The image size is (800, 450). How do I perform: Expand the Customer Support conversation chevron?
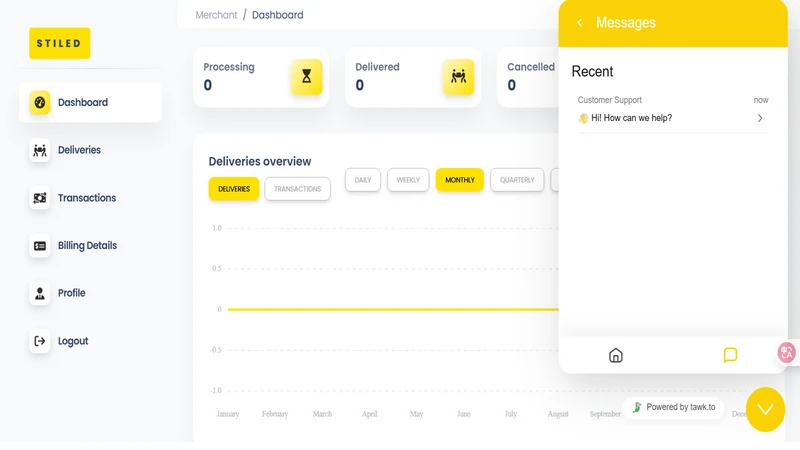click(760, 118)
